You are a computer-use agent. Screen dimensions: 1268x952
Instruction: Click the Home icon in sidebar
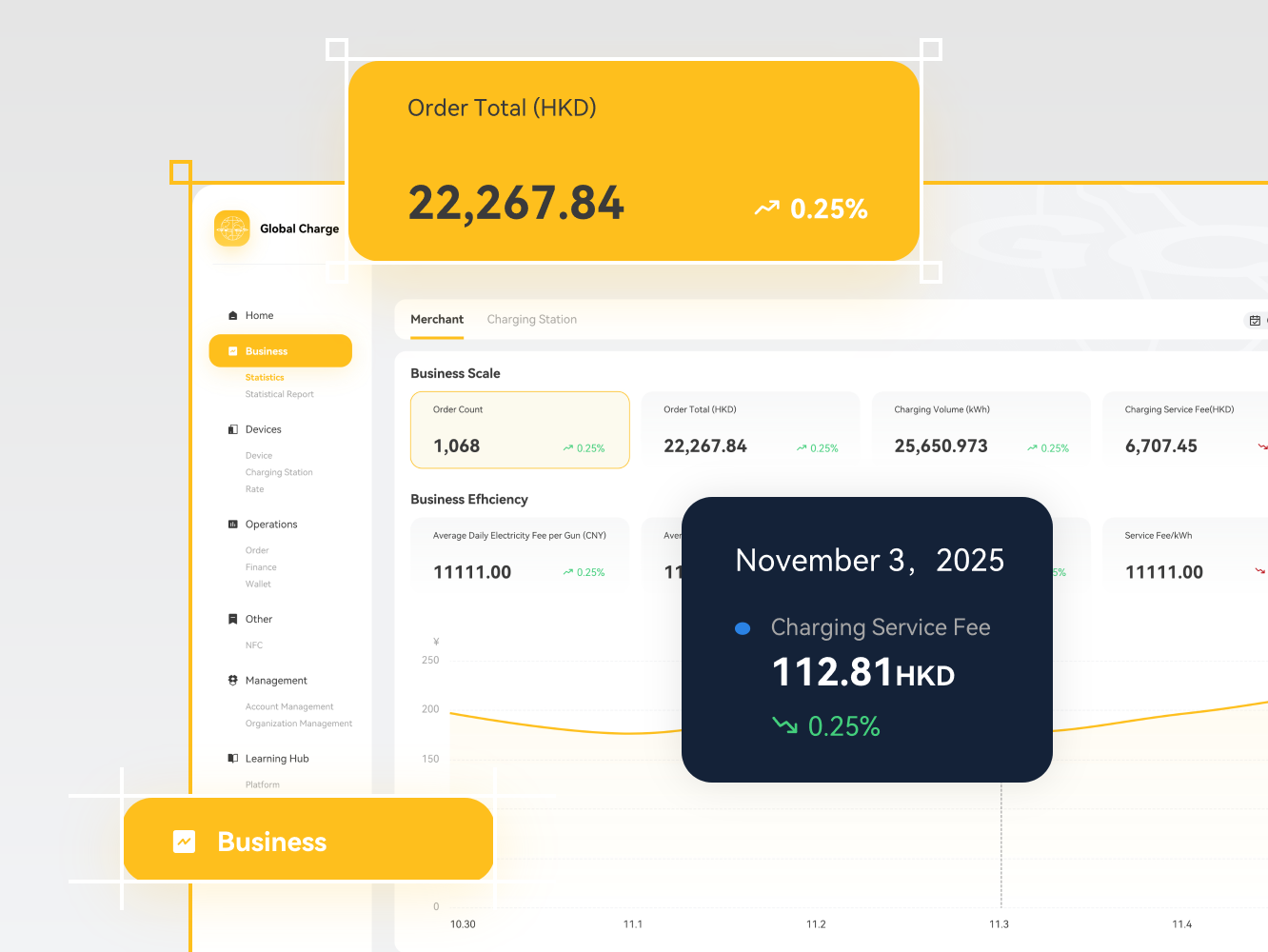233,316
